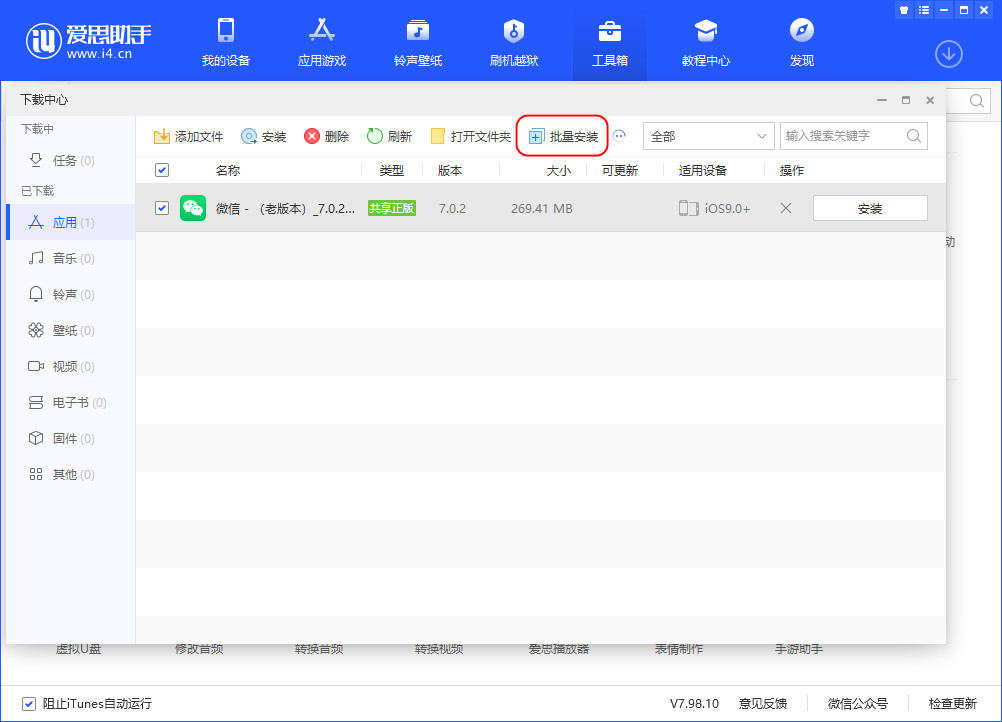Image resolution: width=1002 pixels, height=722 pixels.
Task: Select 应用 (1) in sidebar
Action: (71, 222)
